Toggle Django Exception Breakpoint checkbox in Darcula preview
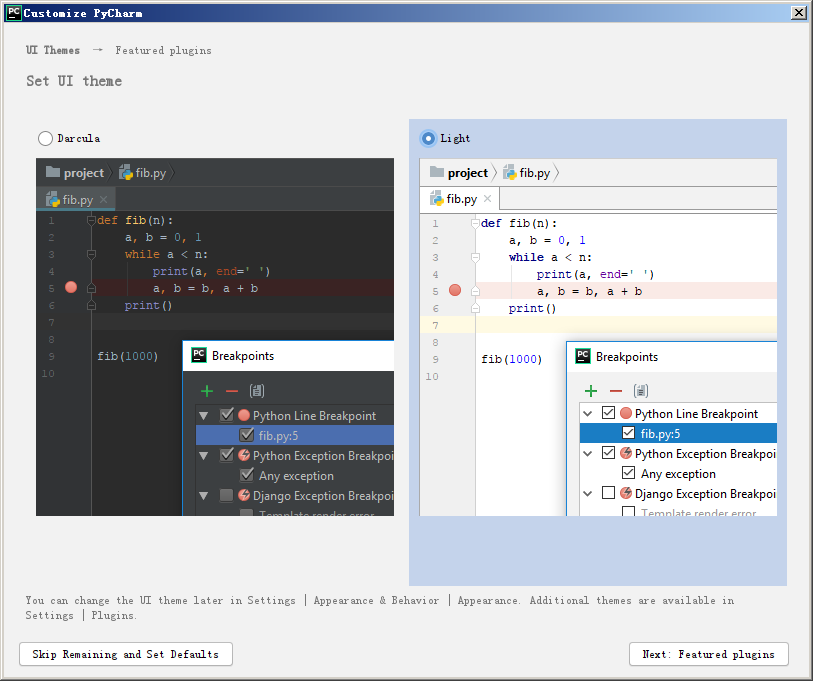 tap(227, 495)
